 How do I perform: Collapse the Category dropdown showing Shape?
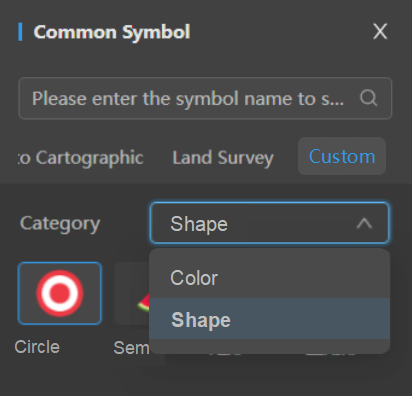[x=269, y=223]
